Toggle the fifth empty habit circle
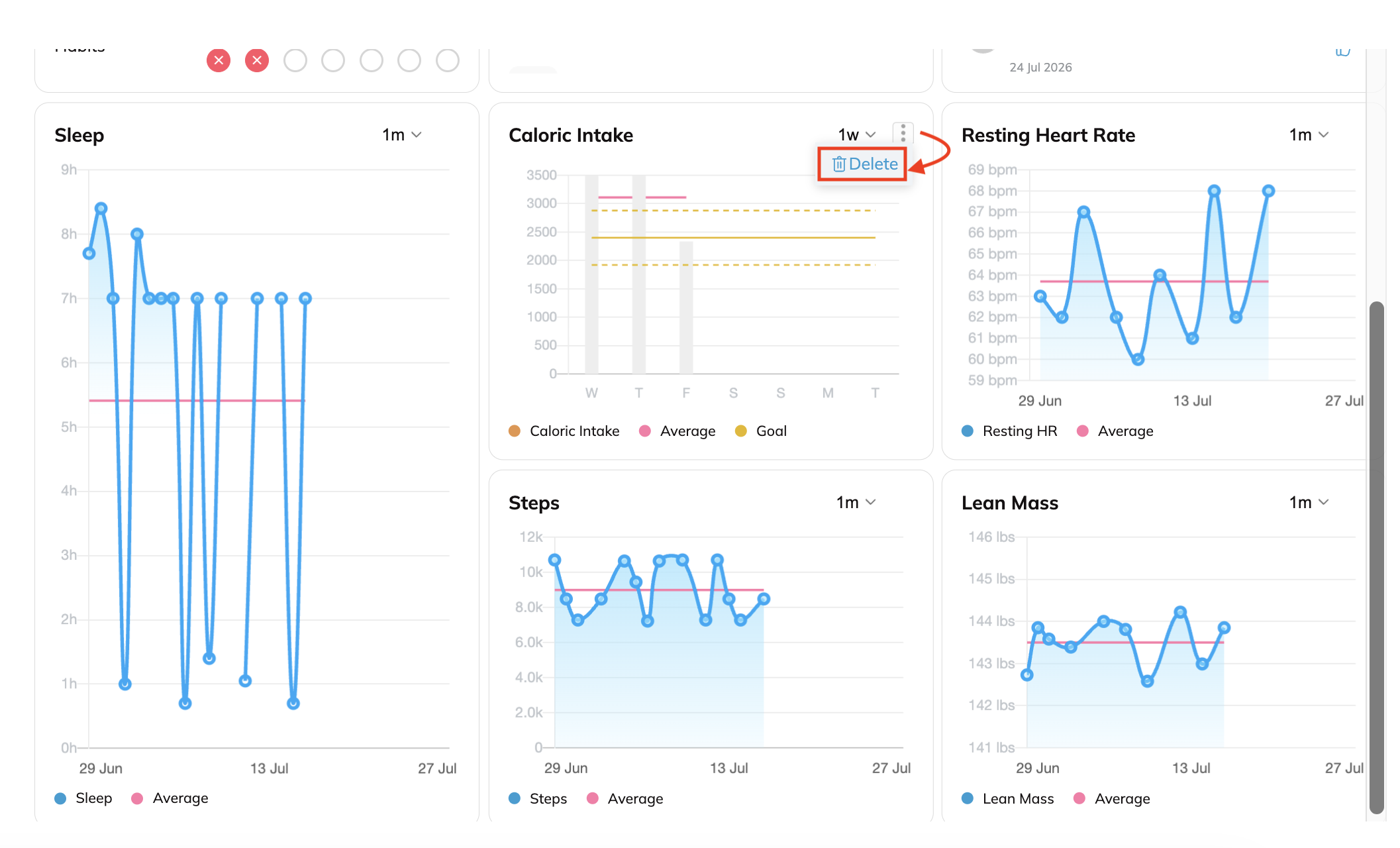Viewport: 1400px width, 848px height. (x=448, y=60)
